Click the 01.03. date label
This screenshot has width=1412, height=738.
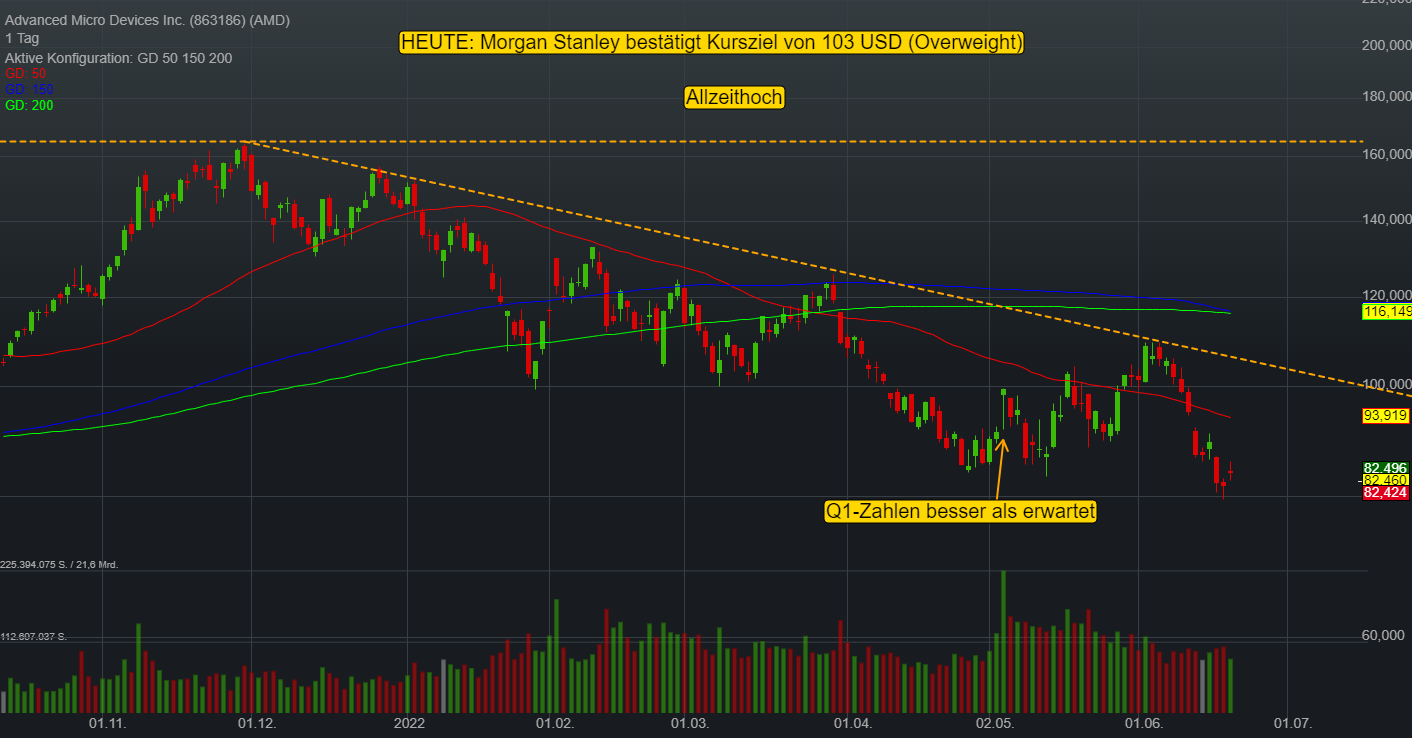click(689, 723)
